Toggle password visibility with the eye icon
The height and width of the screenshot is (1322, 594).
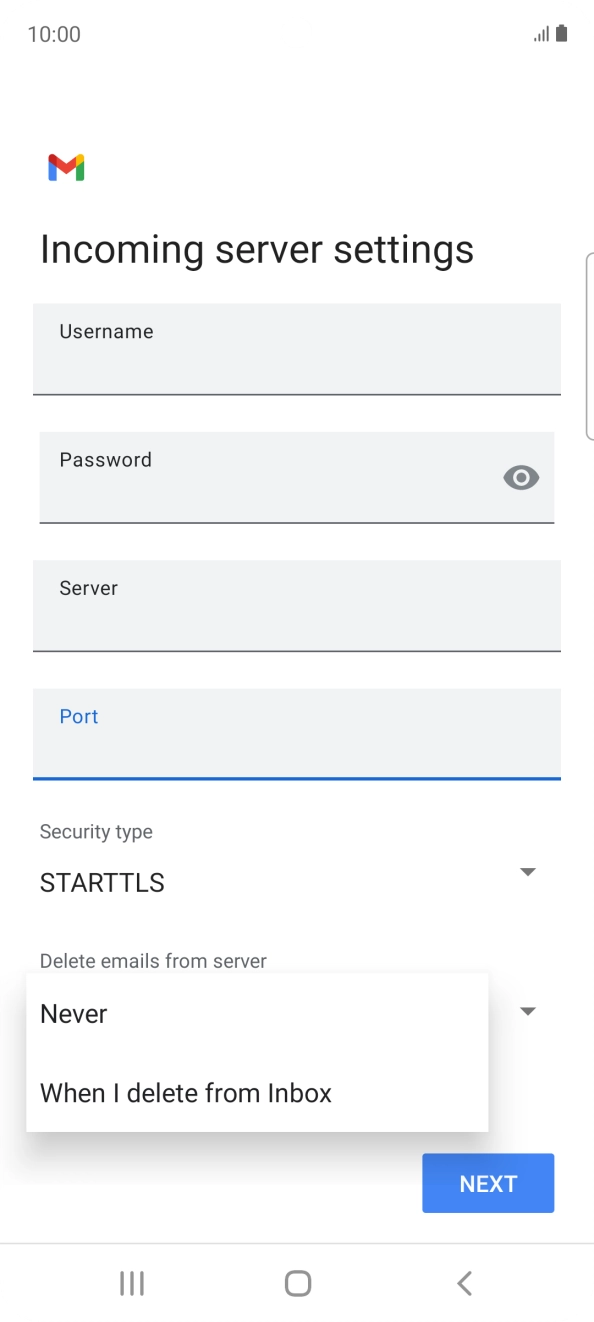(520, 477)
